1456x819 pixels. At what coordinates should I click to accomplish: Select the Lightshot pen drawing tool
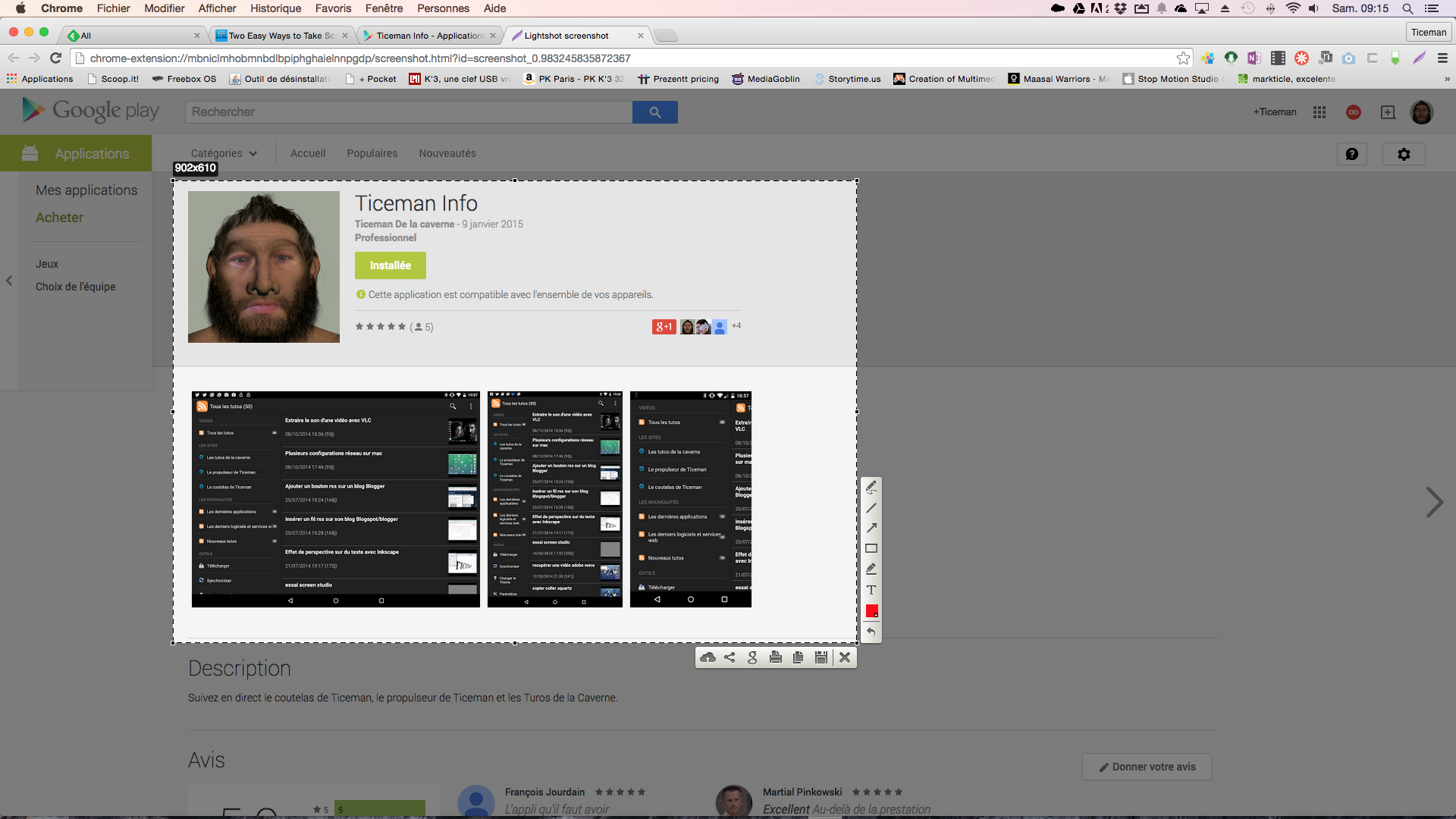pos(871,487)
